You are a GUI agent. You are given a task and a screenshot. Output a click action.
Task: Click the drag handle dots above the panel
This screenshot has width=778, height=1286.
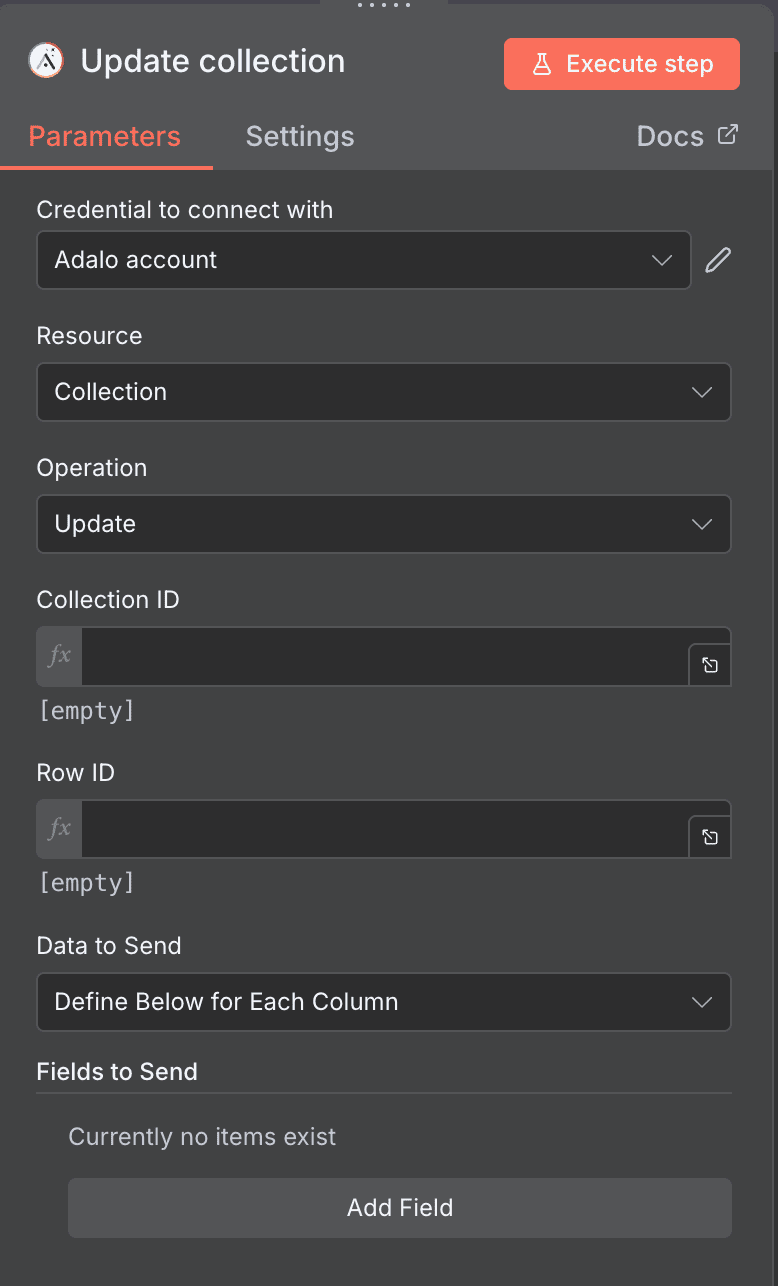click(384, 6)
